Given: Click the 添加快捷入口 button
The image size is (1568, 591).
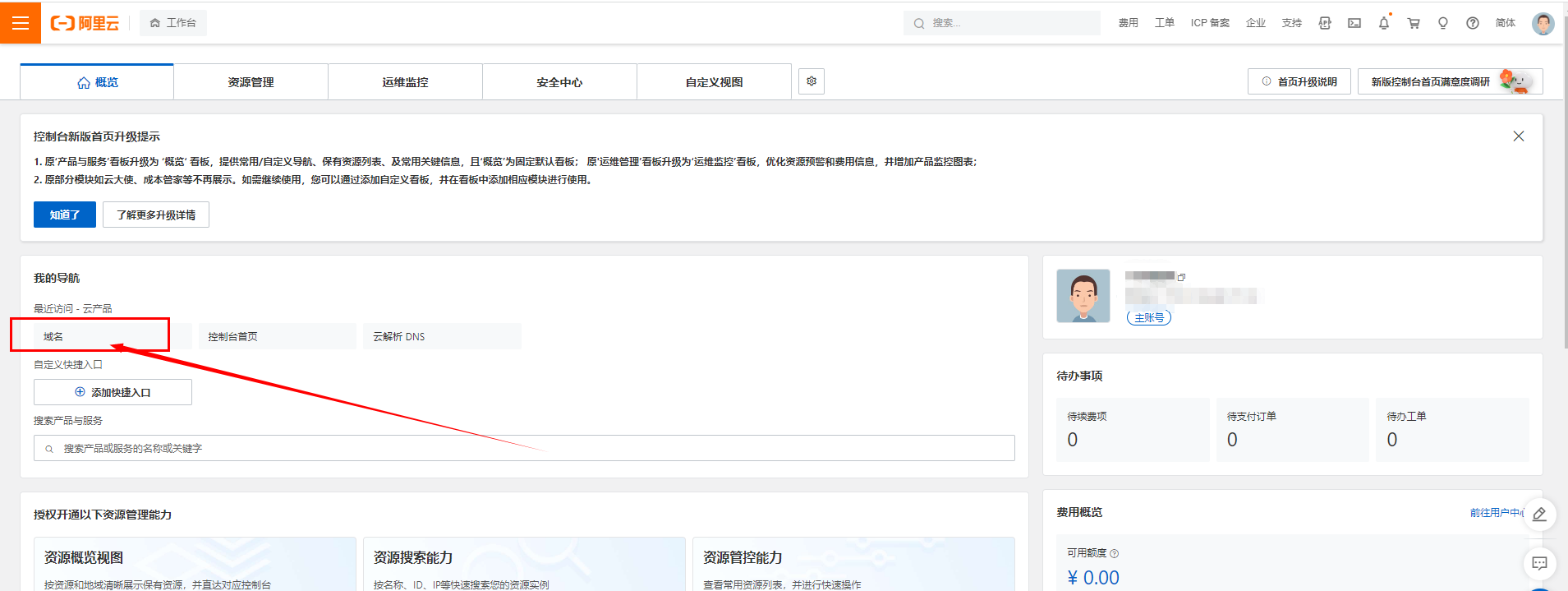Looking at the screenshot, I should pyautogui.click(x=113, y=392).
